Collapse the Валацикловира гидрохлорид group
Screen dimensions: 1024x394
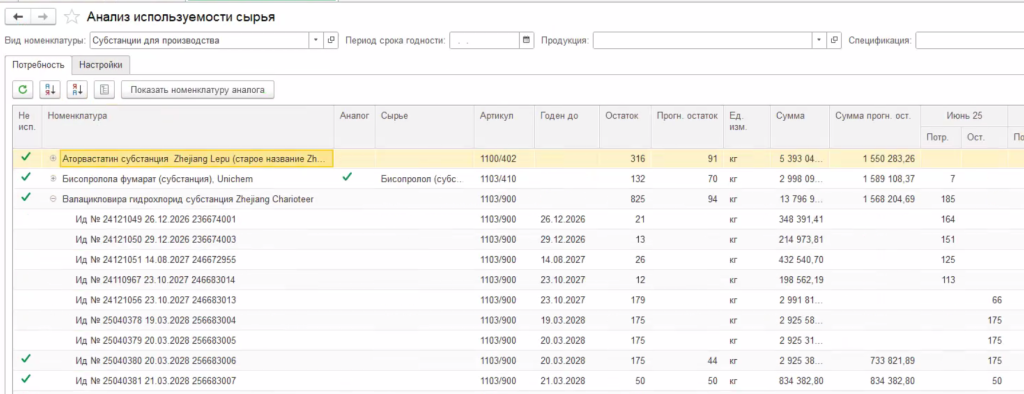(54, 199)
